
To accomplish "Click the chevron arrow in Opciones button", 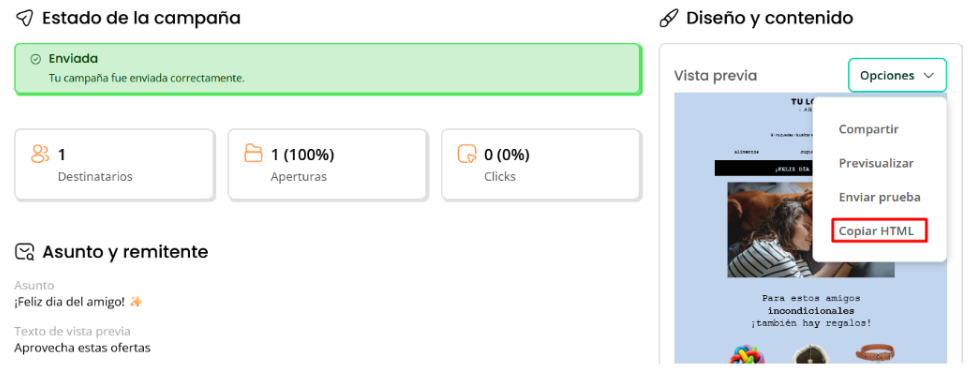I will tap(929, 76).
